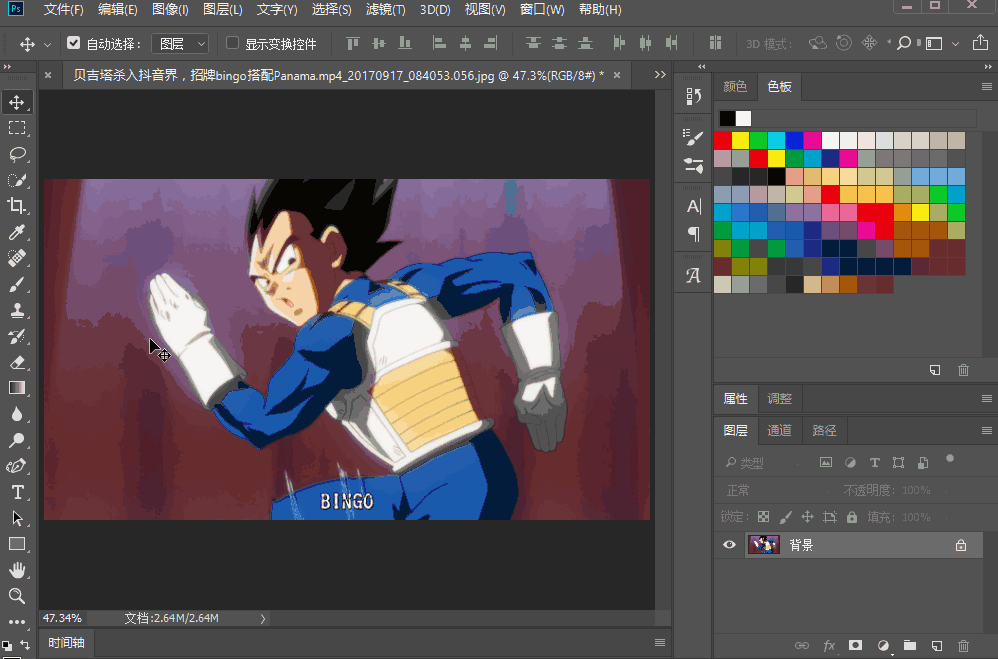Open the 滤镜(T) menu
This screenshot has width=998, height=659.
click(386, 10)
